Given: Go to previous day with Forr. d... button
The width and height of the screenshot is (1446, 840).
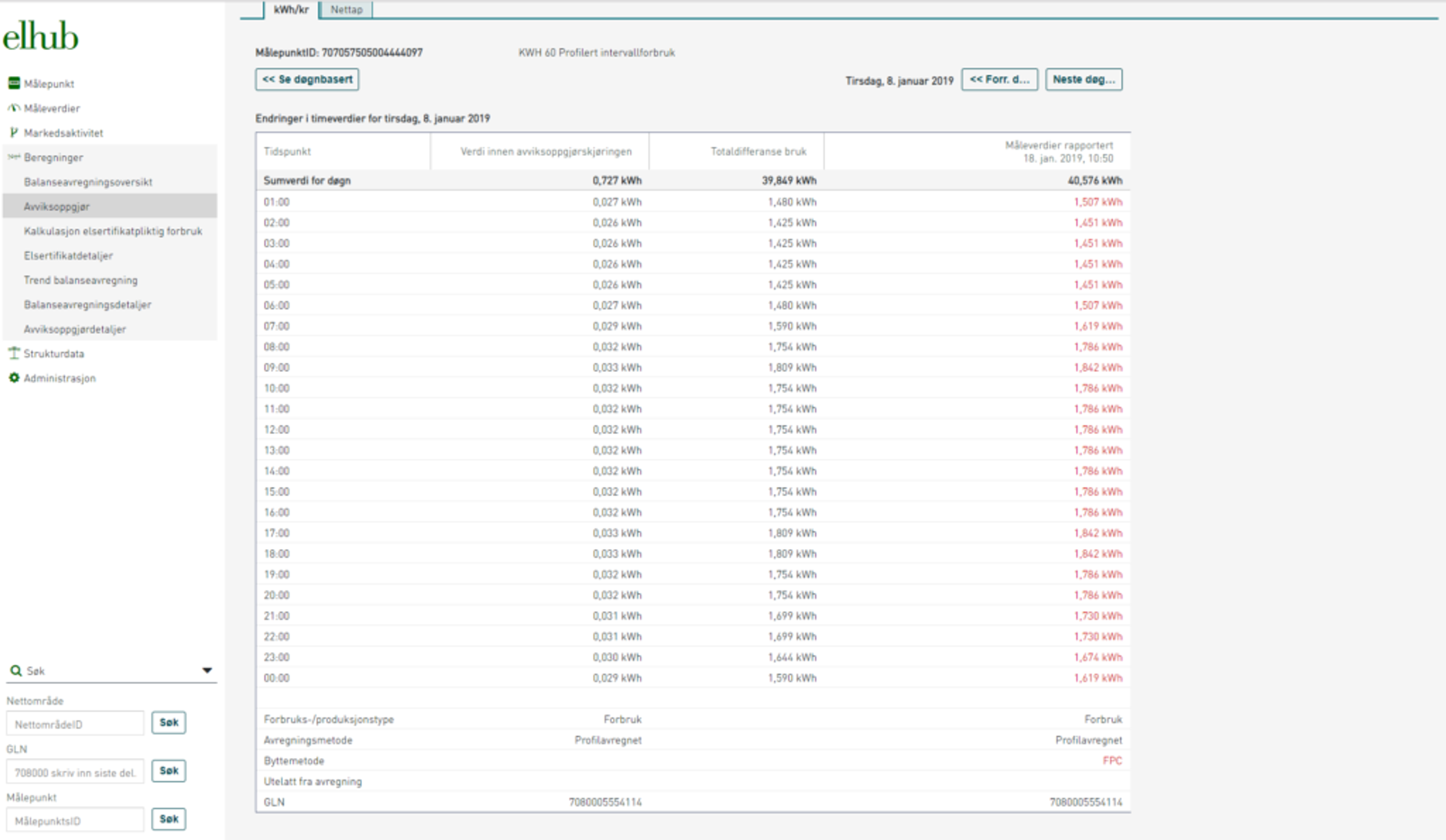Looking at the screenshot, I should pos(999,80).
